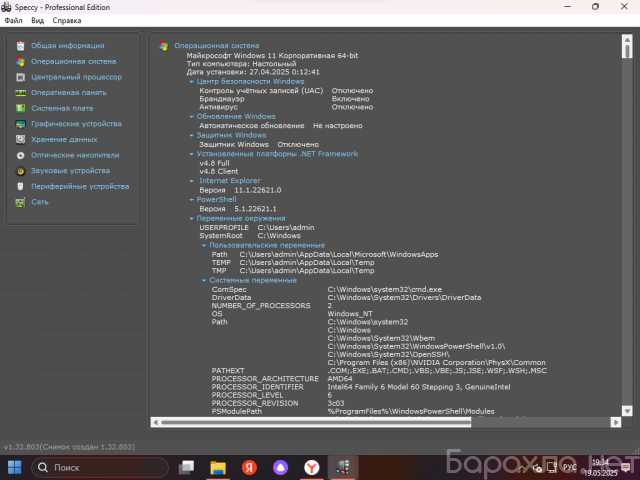Click the vertical scrollbar thumb
Image resolution: width=640 pixels, height=480 pixels.
tap(627, 51)
